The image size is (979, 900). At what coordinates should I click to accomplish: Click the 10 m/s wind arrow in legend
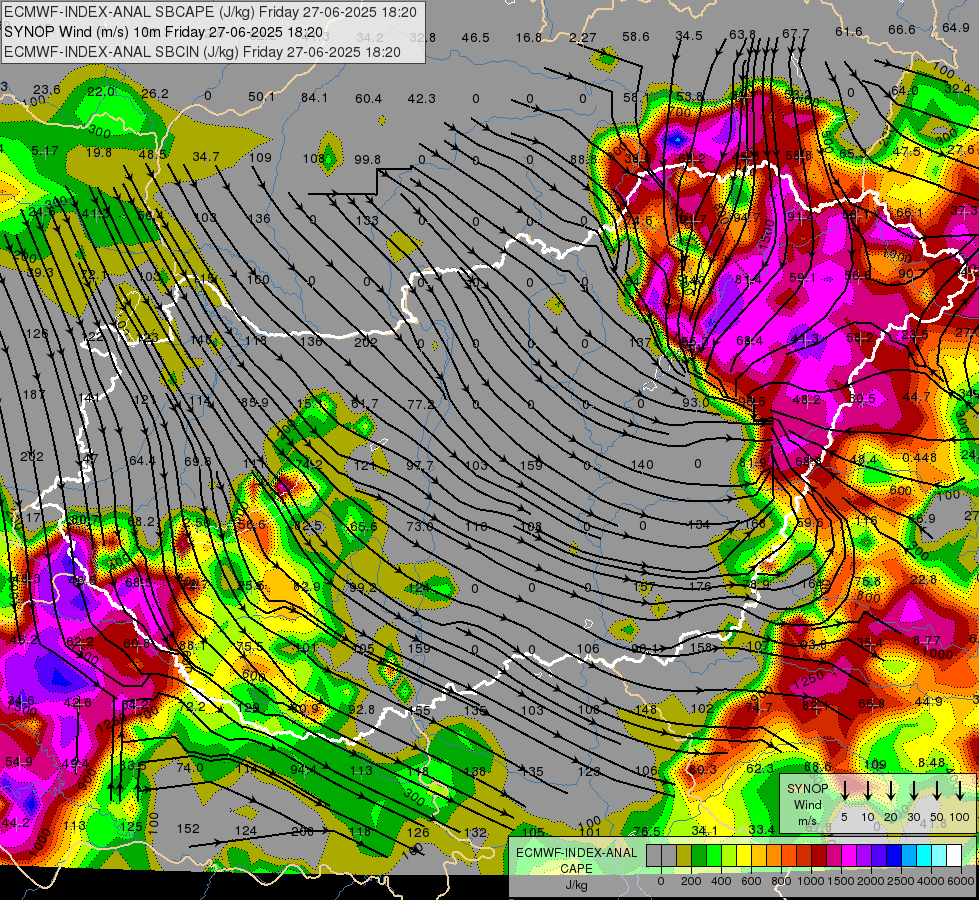click(x=867, y=789)
